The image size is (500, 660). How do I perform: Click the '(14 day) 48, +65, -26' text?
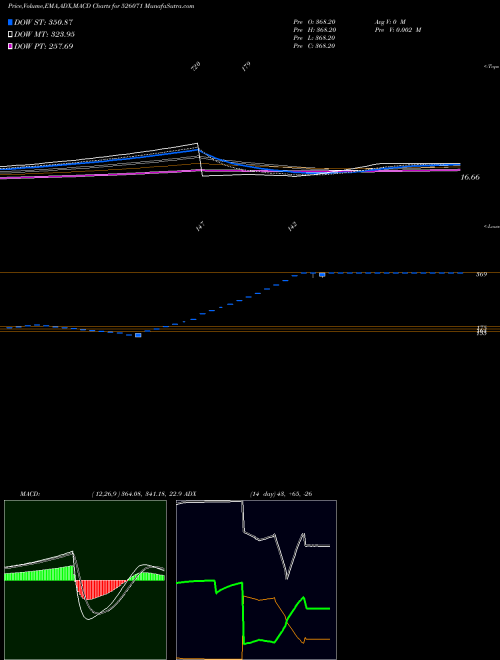(x=281, y=494)
